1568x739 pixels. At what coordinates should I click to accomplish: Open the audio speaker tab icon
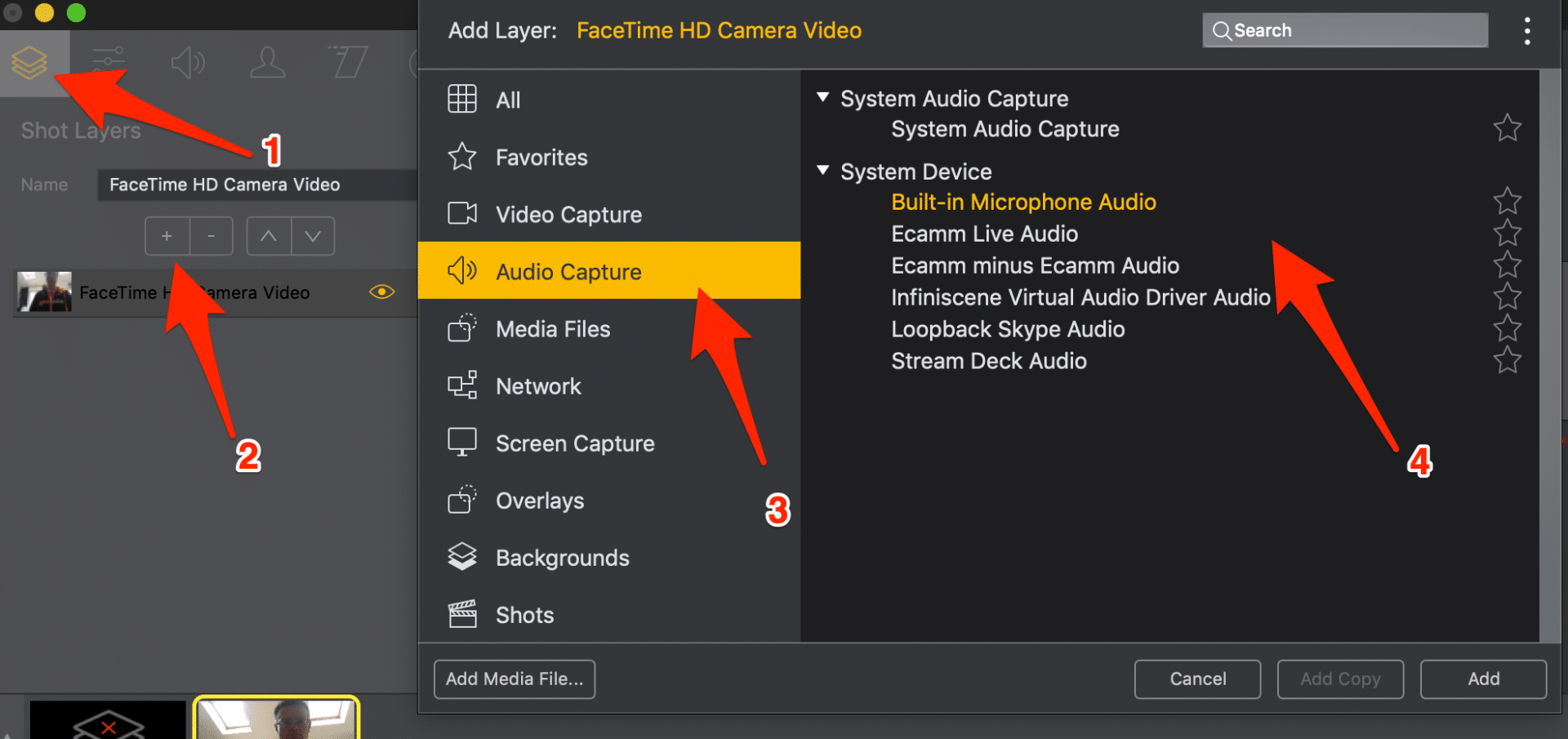tap(188, 62)
